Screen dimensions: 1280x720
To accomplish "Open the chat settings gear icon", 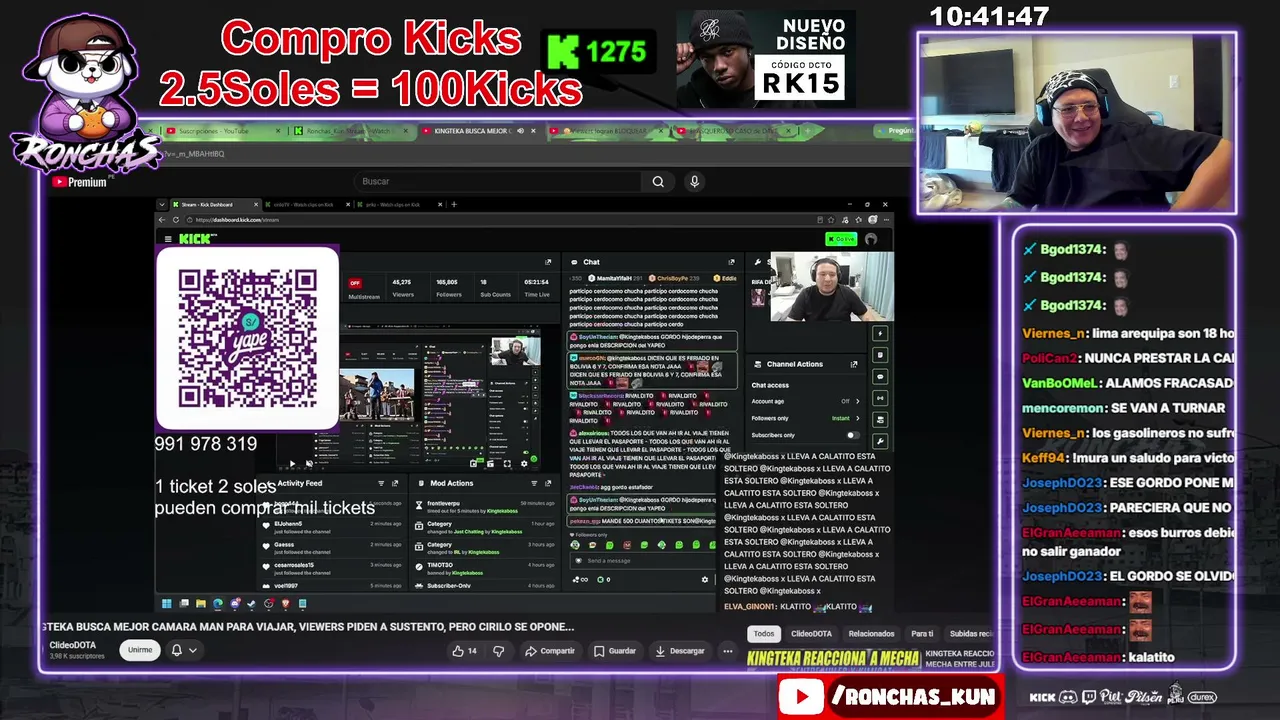I will 705,579.
